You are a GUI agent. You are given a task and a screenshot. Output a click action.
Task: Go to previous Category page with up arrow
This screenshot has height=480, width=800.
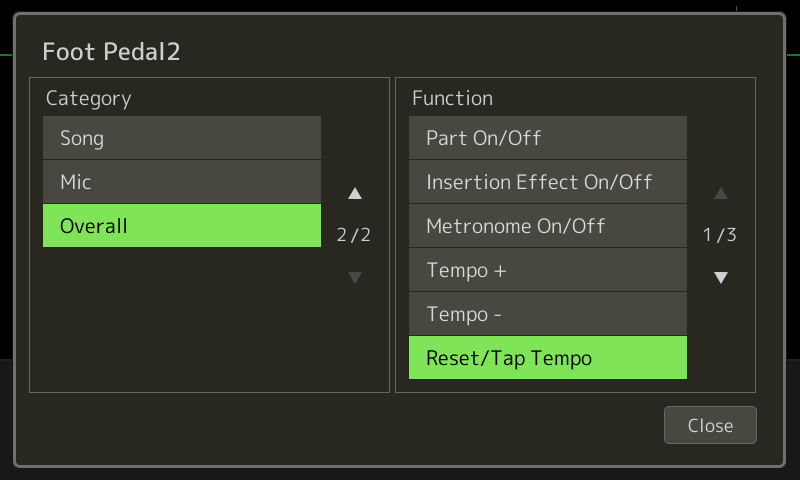click(x=355, y=193)
